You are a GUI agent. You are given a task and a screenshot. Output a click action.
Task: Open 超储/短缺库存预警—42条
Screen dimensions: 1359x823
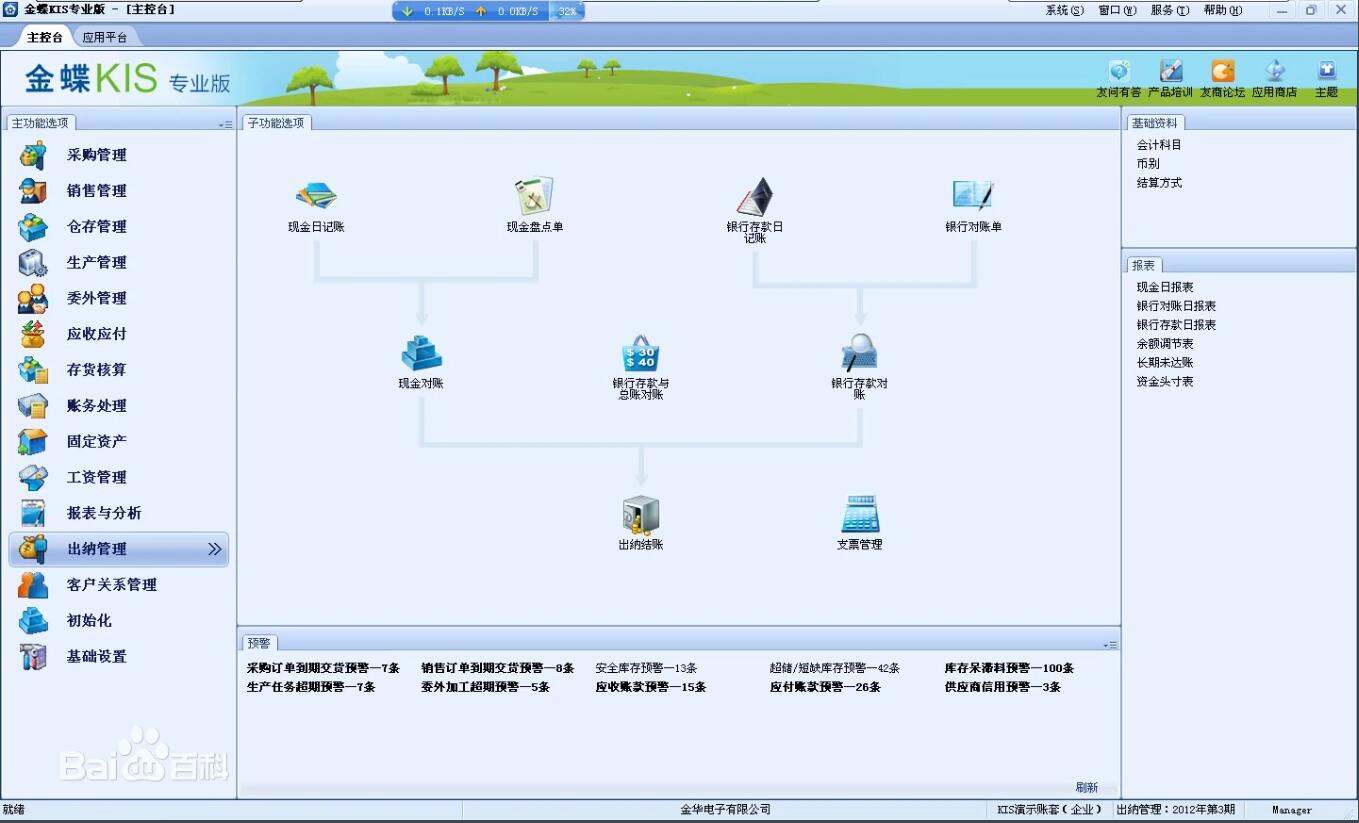click(835, 668)
